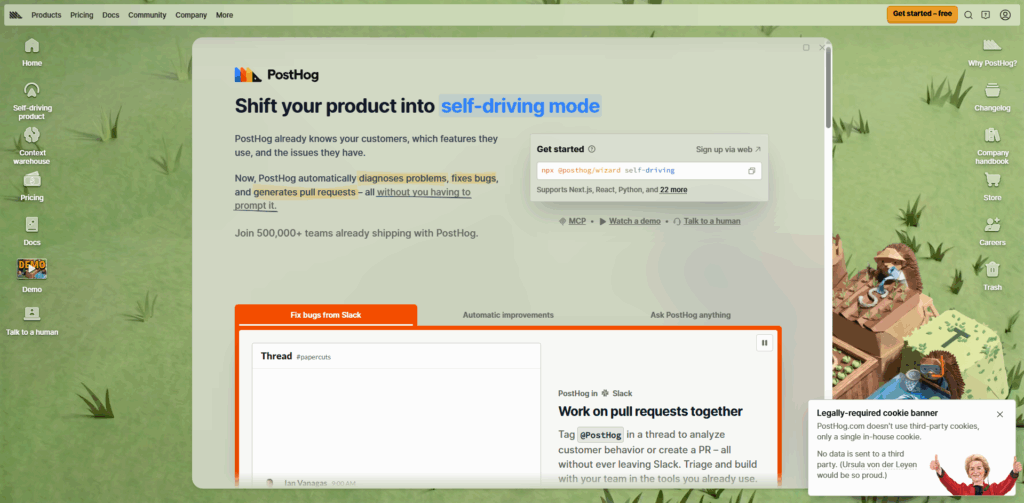This screenshot has height=503, width=1024.
Task: Click the @PostHog mention tag
Action: [600, 435]
